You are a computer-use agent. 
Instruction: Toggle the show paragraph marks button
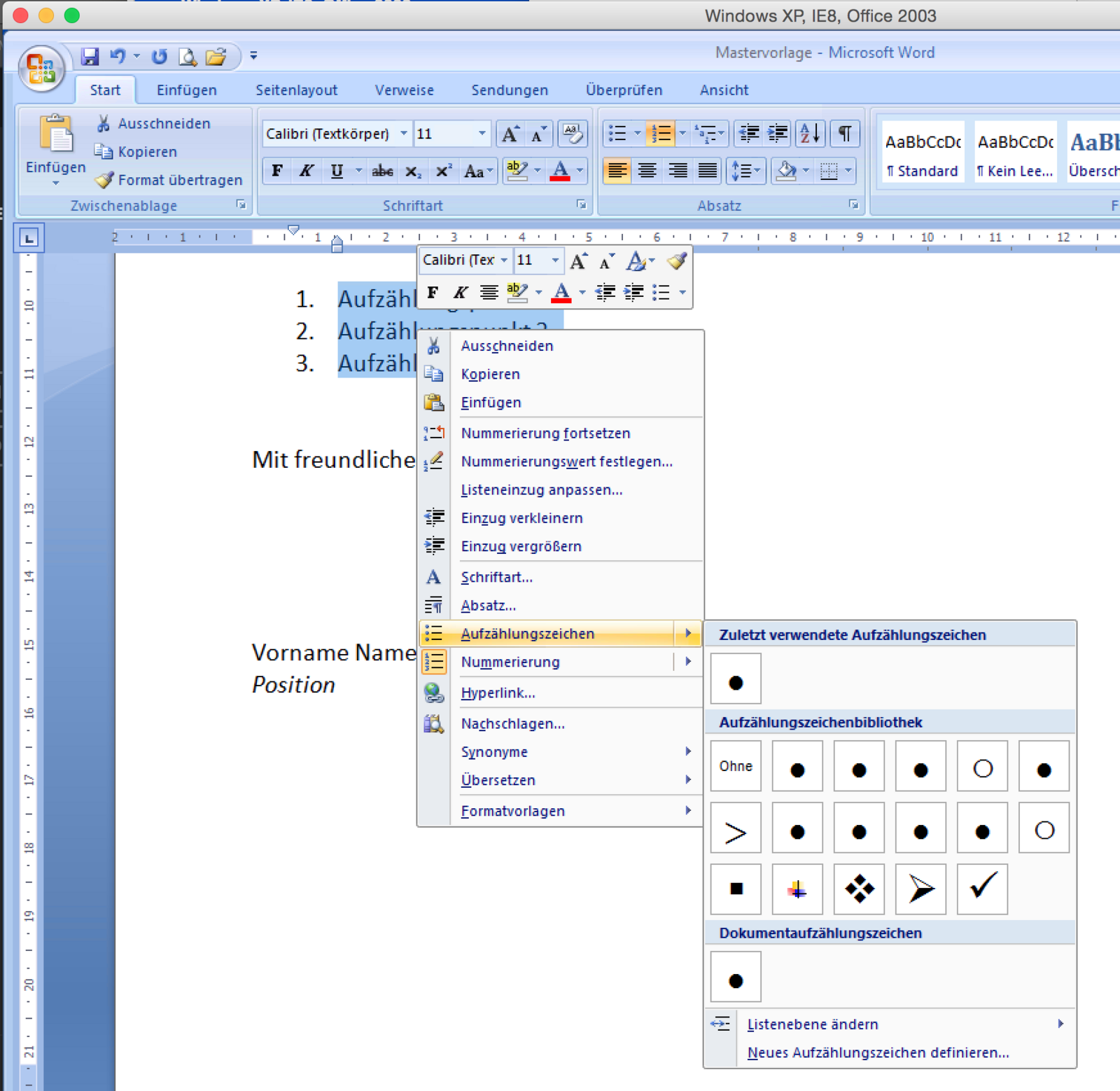click(845, 133)
